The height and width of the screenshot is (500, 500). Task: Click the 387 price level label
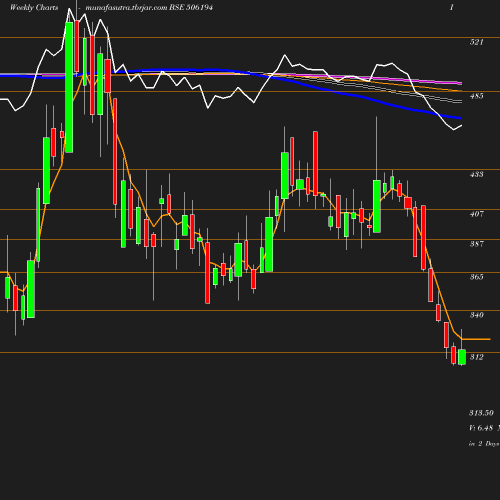click(476, 244)
